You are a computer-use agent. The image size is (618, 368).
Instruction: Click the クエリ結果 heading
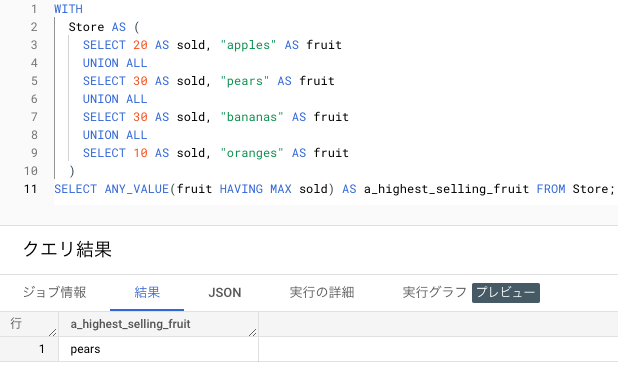click(x=67, y=249)
